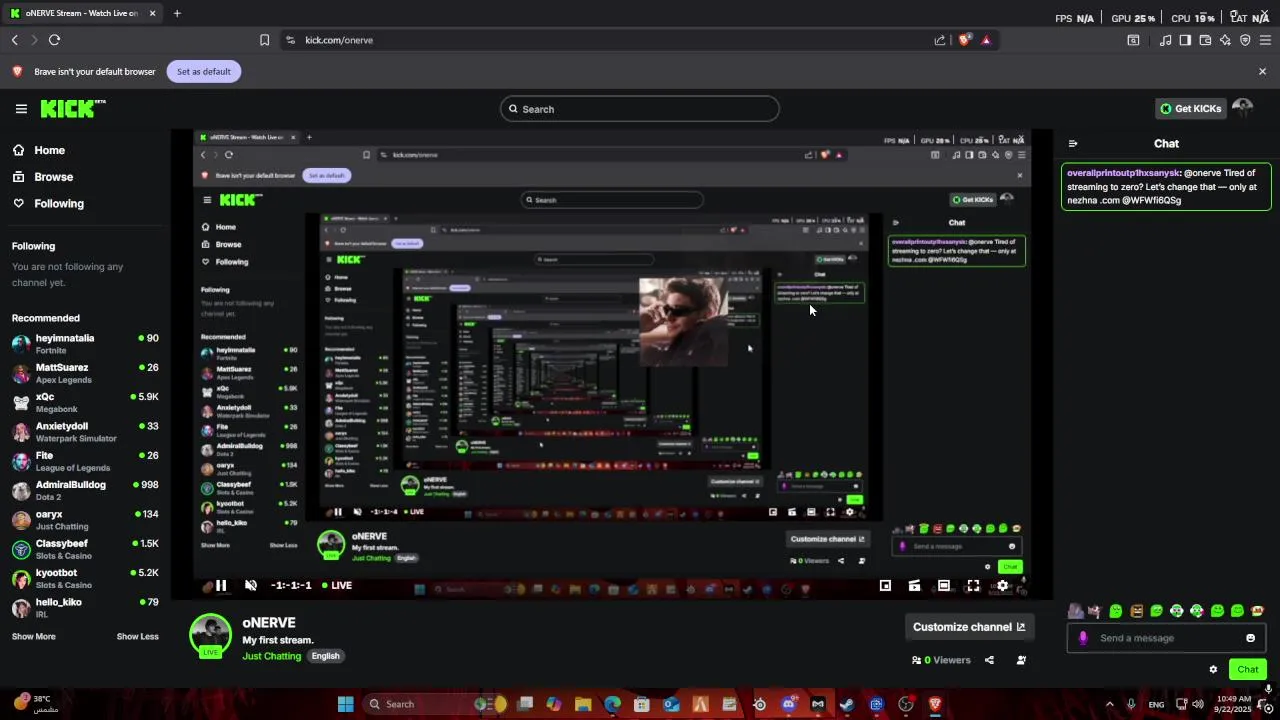Viewport: 1280px width, 720px height.
Task: Click Set as default browser button
Action: 204,71
